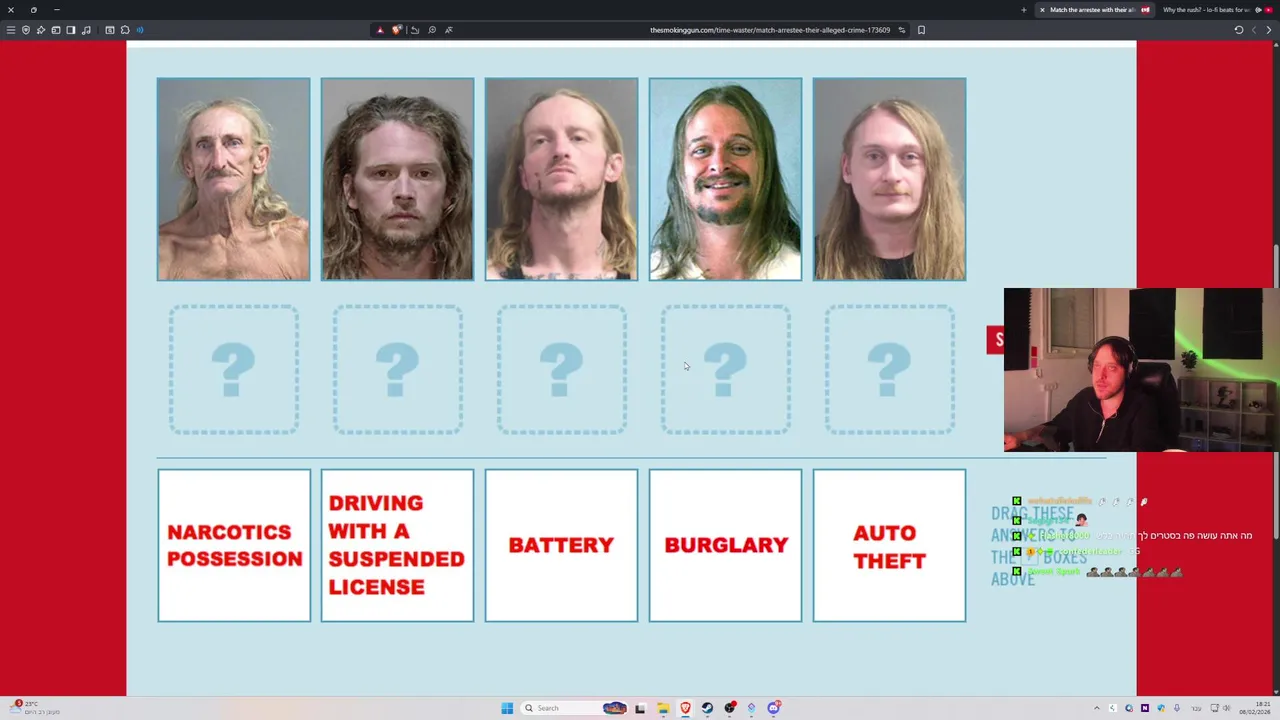This screenshot has height=720, width=1280.
Task: Click question box under fifth mugshot
Action: (x=889, y=370)
